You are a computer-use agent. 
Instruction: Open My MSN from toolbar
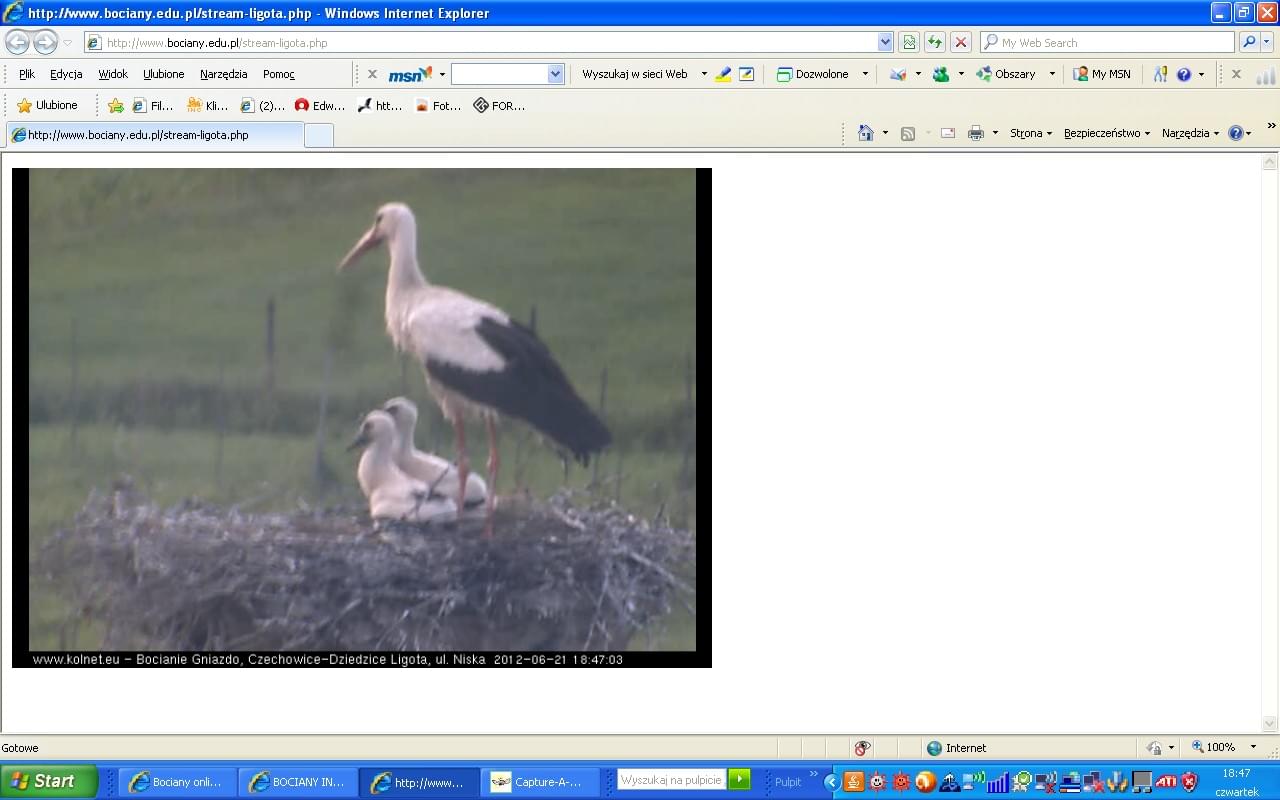1101,74
